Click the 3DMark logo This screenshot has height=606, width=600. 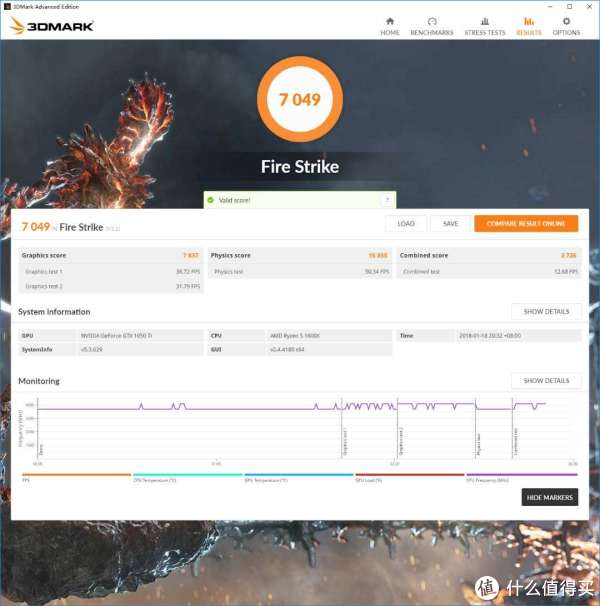pyautogui.click(x=51, y=26)
